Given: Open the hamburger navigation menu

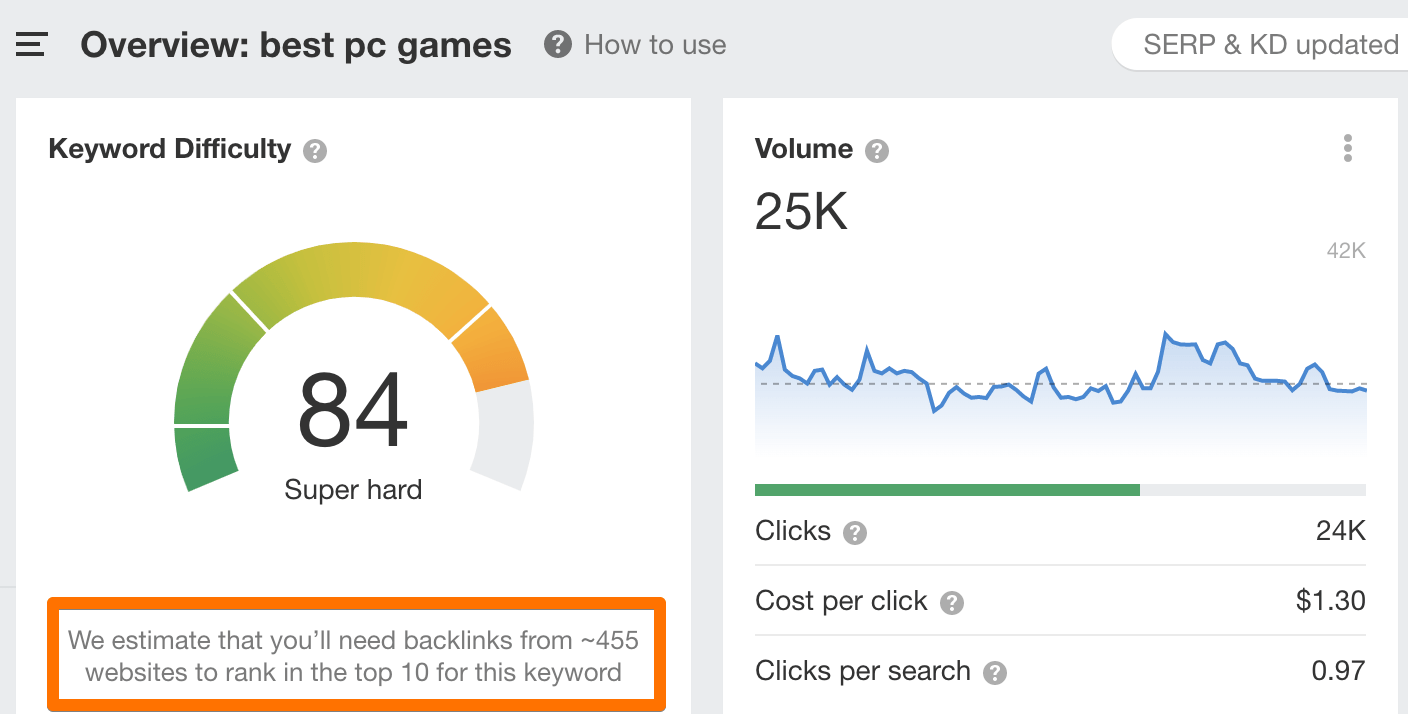Looking at the screenshot, I should click(30, 43).
